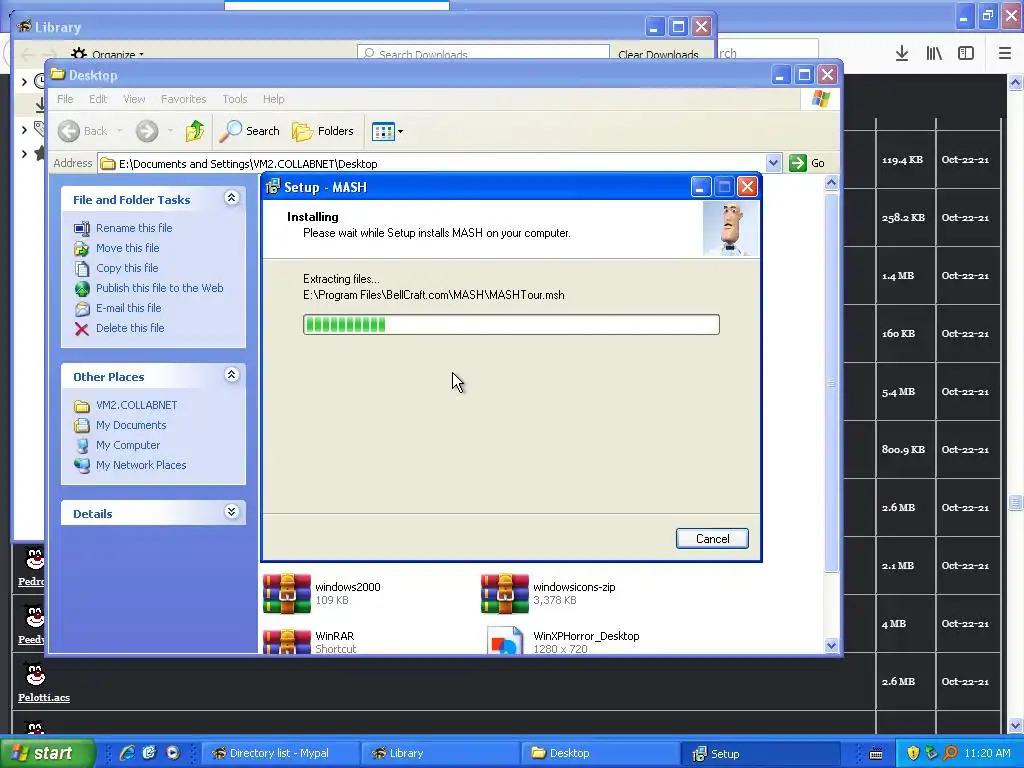The image size is (1024, 768).
Task: Expand the Details panel
Action: 231,511
